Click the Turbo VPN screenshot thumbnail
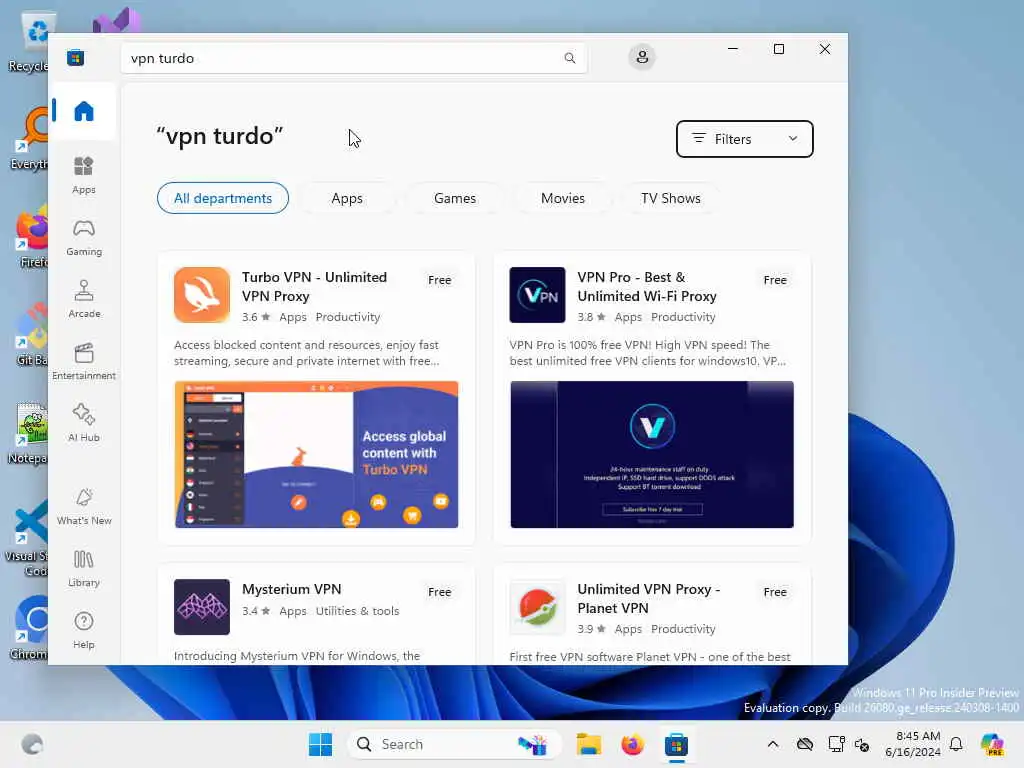1024x768 pixels. pos(316,455)
